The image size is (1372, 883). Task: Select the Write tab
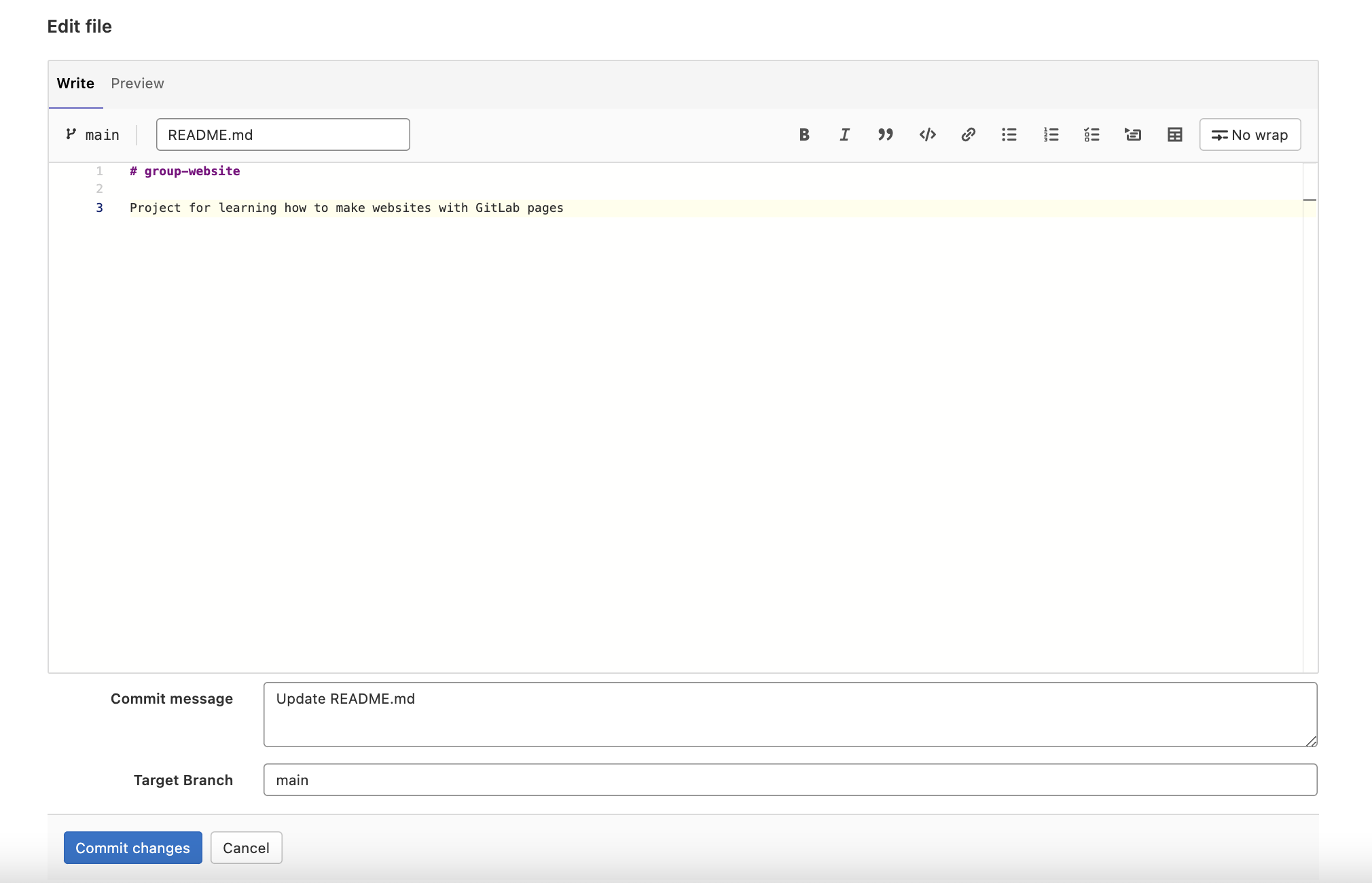(75, 83)
